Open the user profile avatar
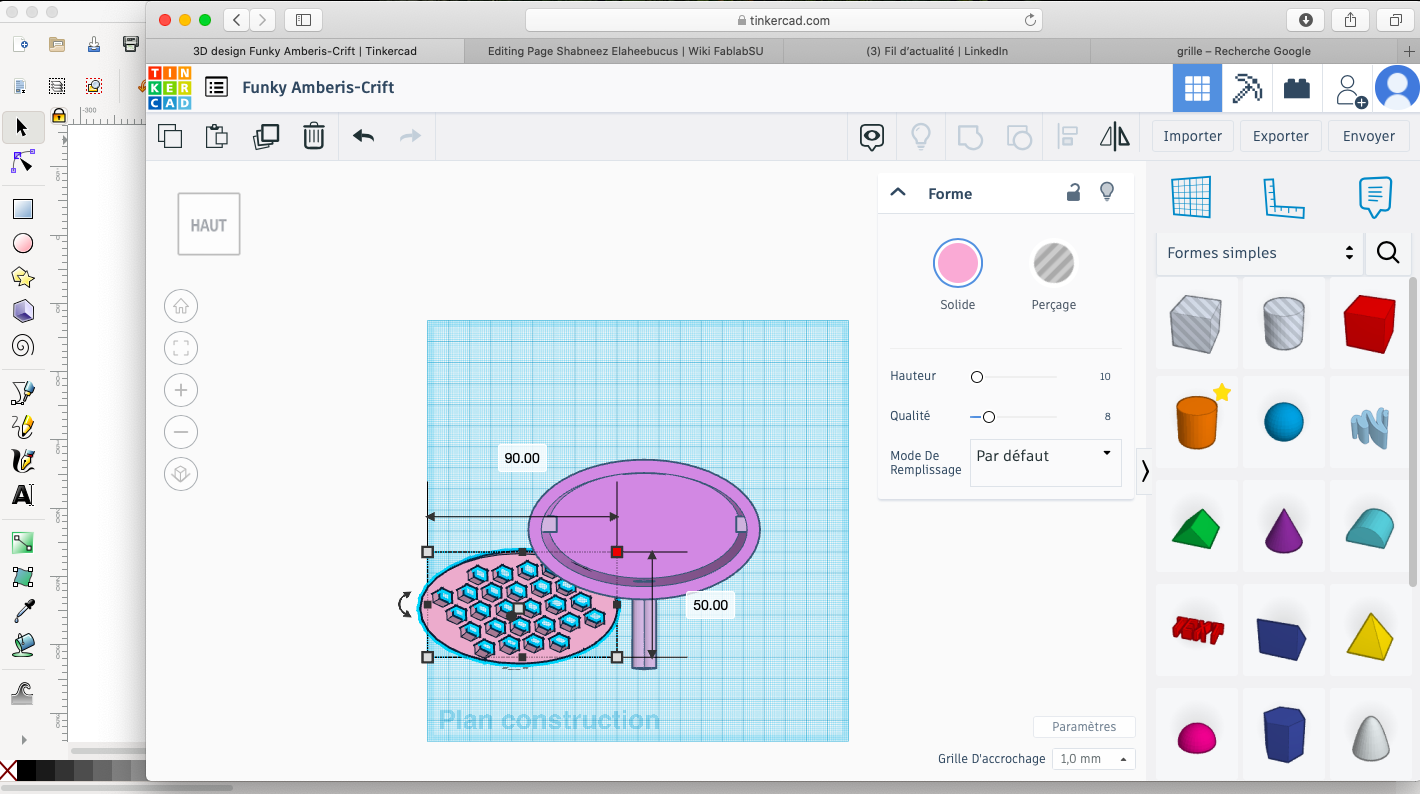This screenshot has height=794, width=1420. click(x=1397, y=88)
